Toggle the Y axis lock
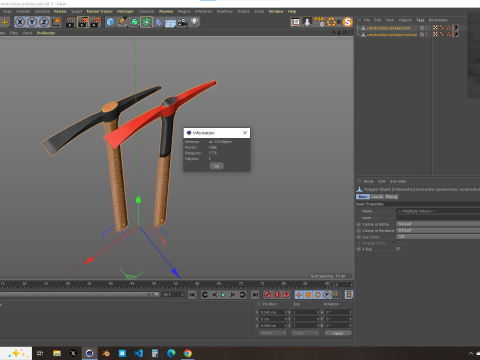The height and width of the screenshot is (360, 480). 32,22
